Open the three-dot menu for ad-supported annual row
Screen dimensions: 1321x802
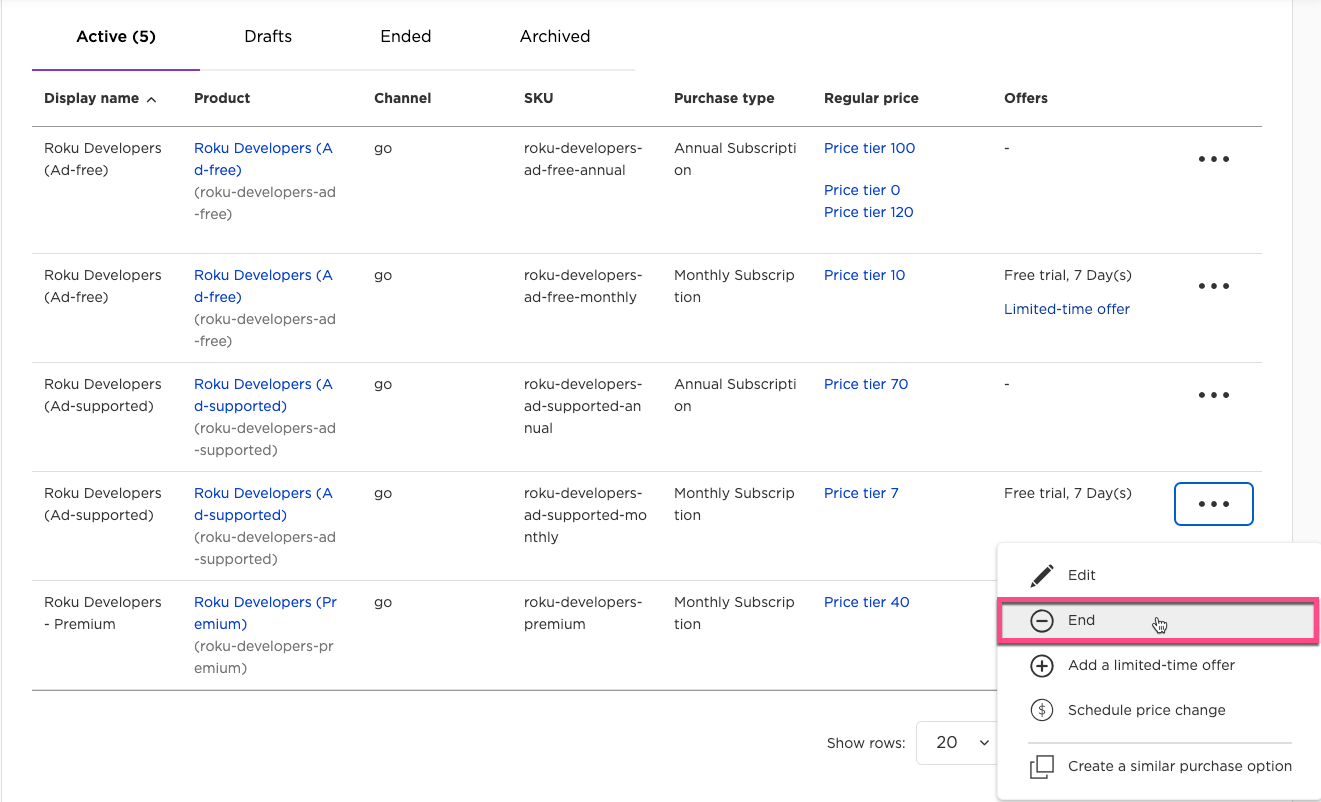(x=1213, y=395)
